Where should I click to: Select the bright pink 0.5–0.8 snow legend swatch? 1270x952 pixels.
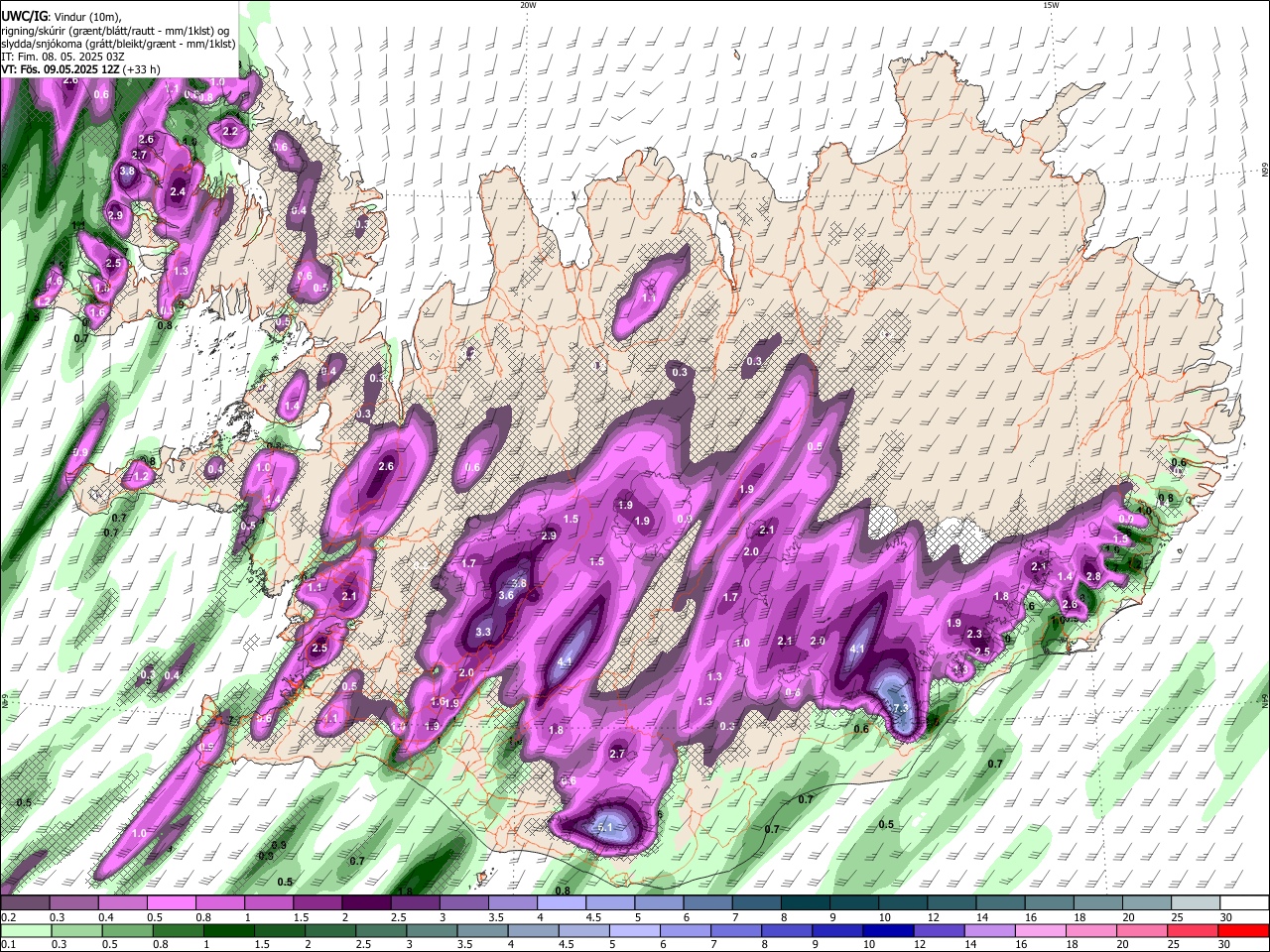point(171,903)
